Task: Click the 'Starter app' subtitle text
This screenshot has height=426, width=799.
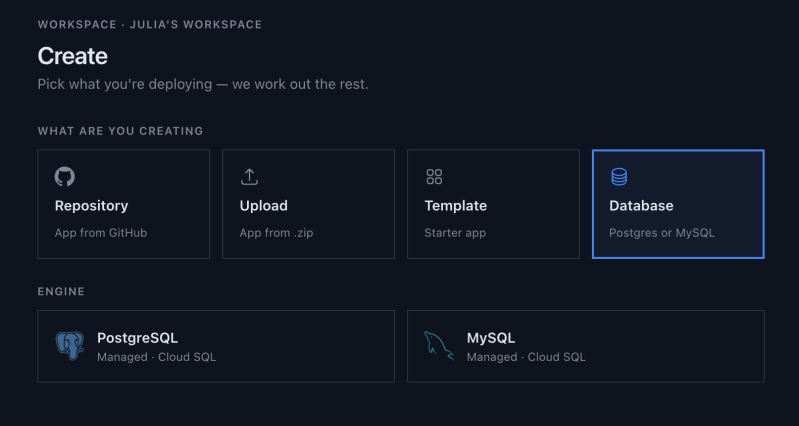Action: pos(455,233)
